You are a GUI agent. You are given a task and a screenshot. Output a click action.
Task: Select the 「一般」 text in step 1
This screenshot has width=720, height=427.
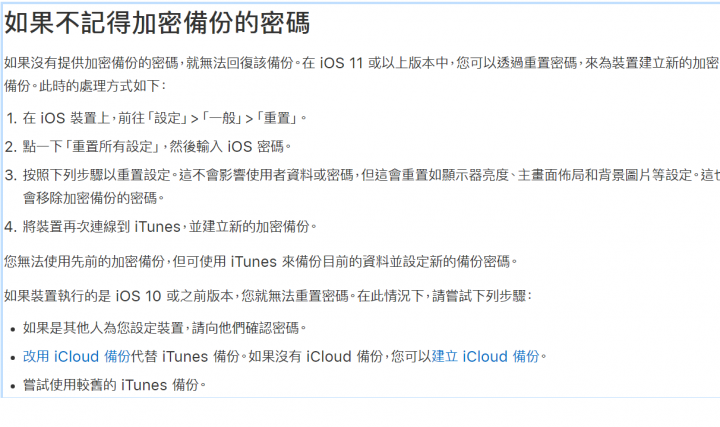point(222,118)
